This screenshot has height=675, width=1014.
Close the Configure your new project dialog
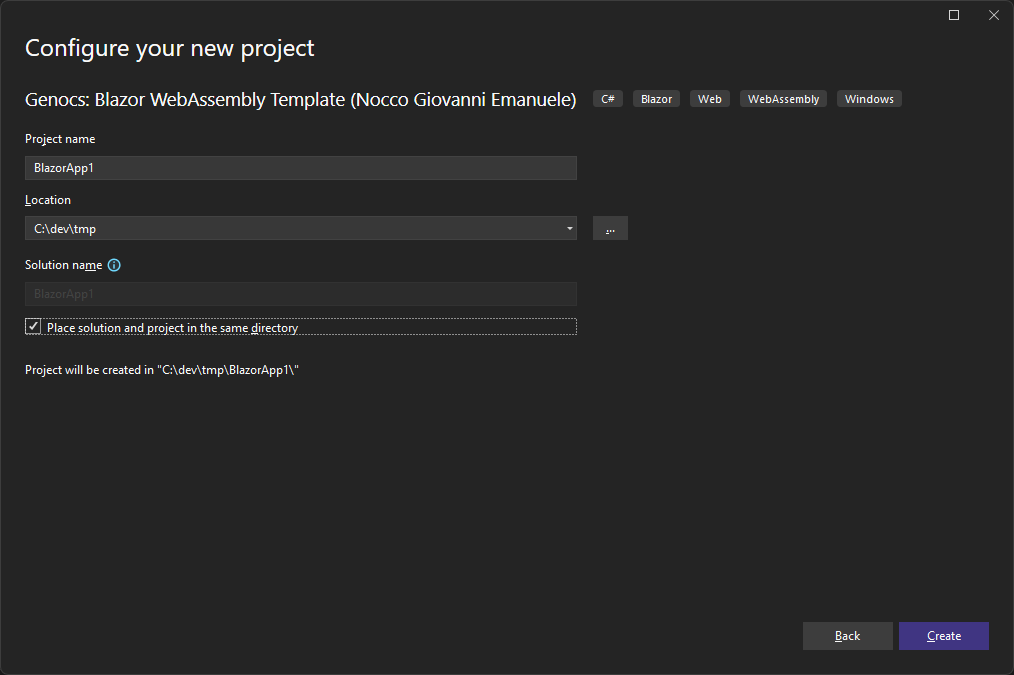coord(993,15)
